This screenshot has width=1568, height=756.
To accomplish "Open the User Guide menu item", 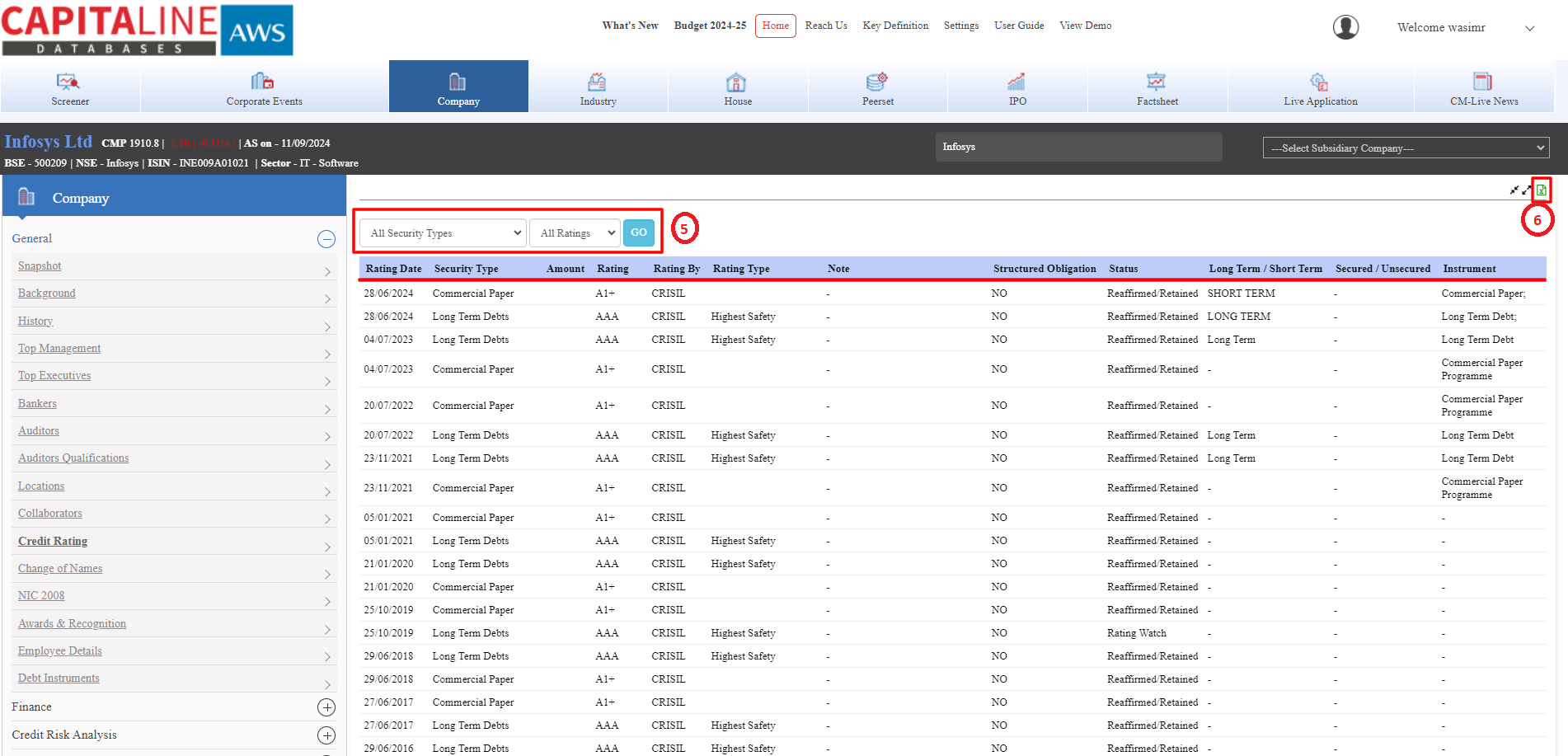I will pyautogui.click(x=1019, y=26).
